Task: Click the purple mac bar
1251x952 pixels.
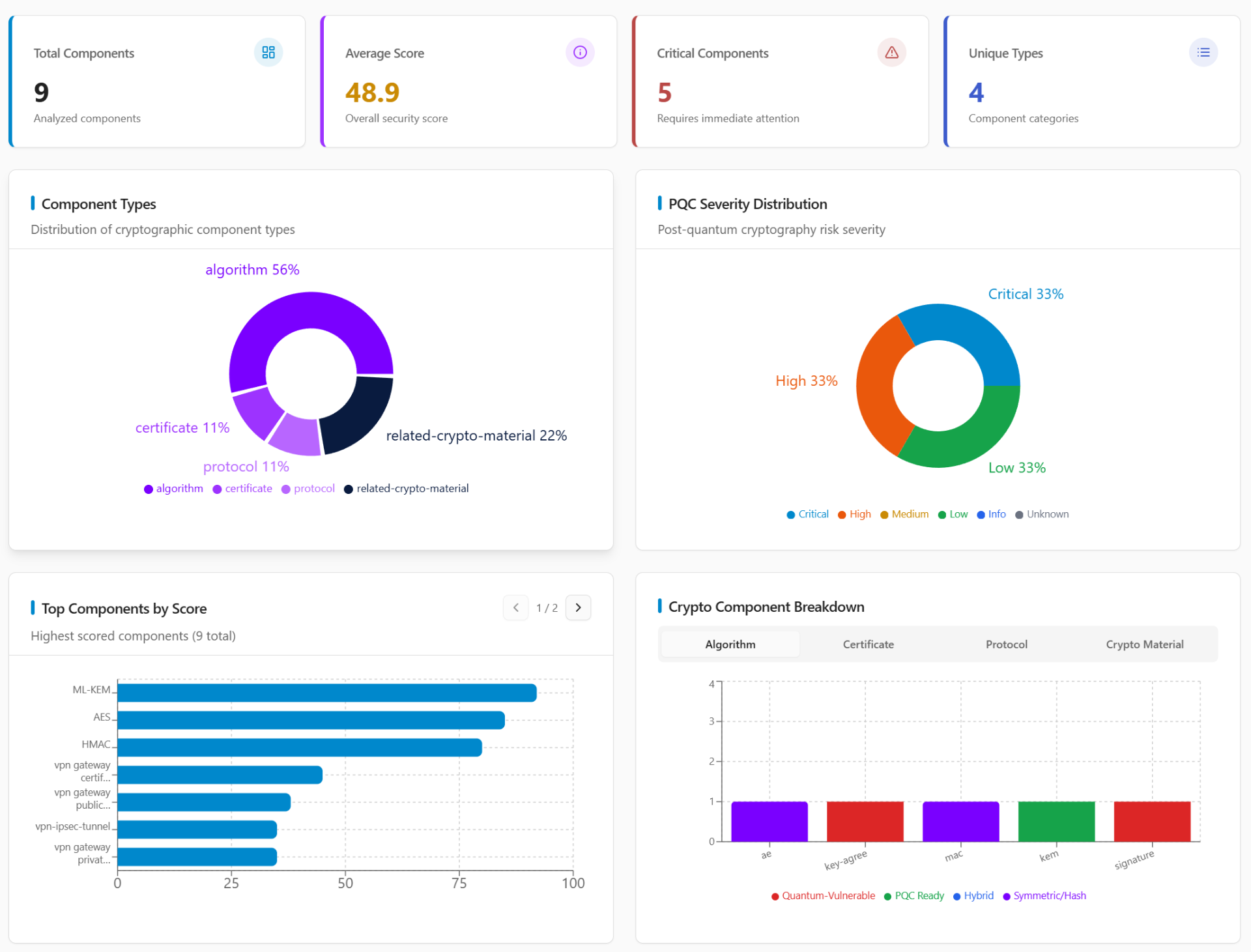Action: point(961,821)
